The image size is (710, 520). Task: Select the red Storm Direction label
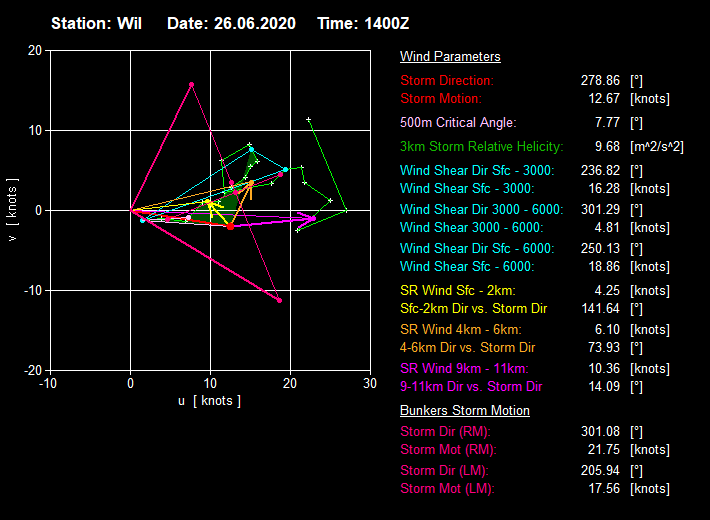tap(447, 81)
